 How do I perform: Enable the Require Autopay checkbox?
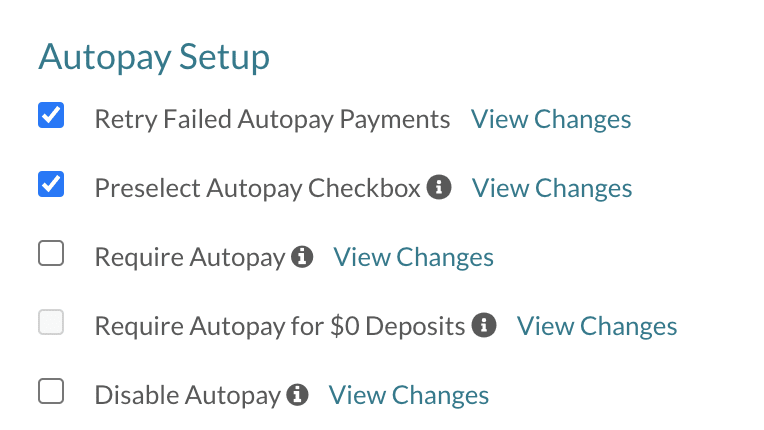[51, 254]
